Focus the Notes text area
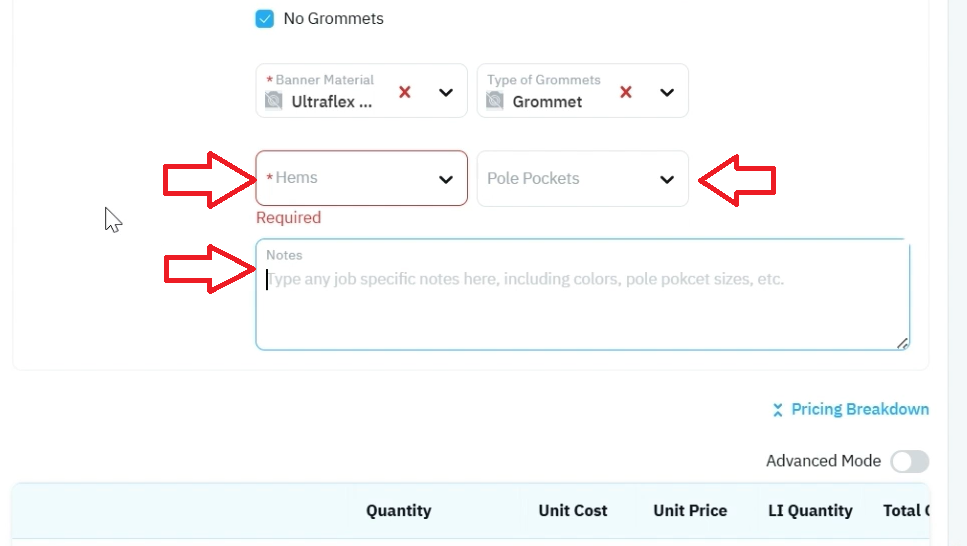Viewport: 967px width, 546px height. pos(583,294)
